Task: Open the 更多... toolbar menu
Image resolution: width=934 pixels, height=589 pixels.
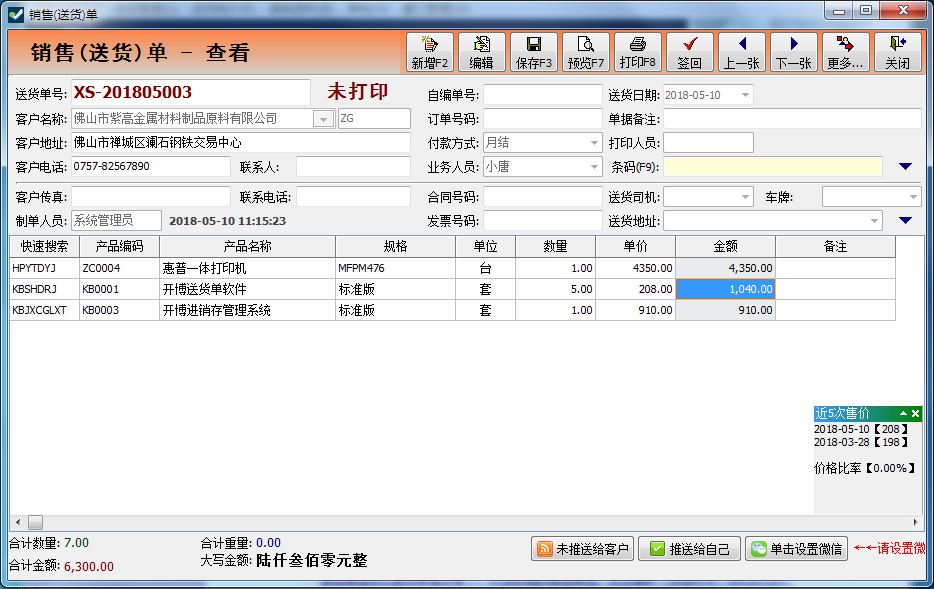Action: 845,52
